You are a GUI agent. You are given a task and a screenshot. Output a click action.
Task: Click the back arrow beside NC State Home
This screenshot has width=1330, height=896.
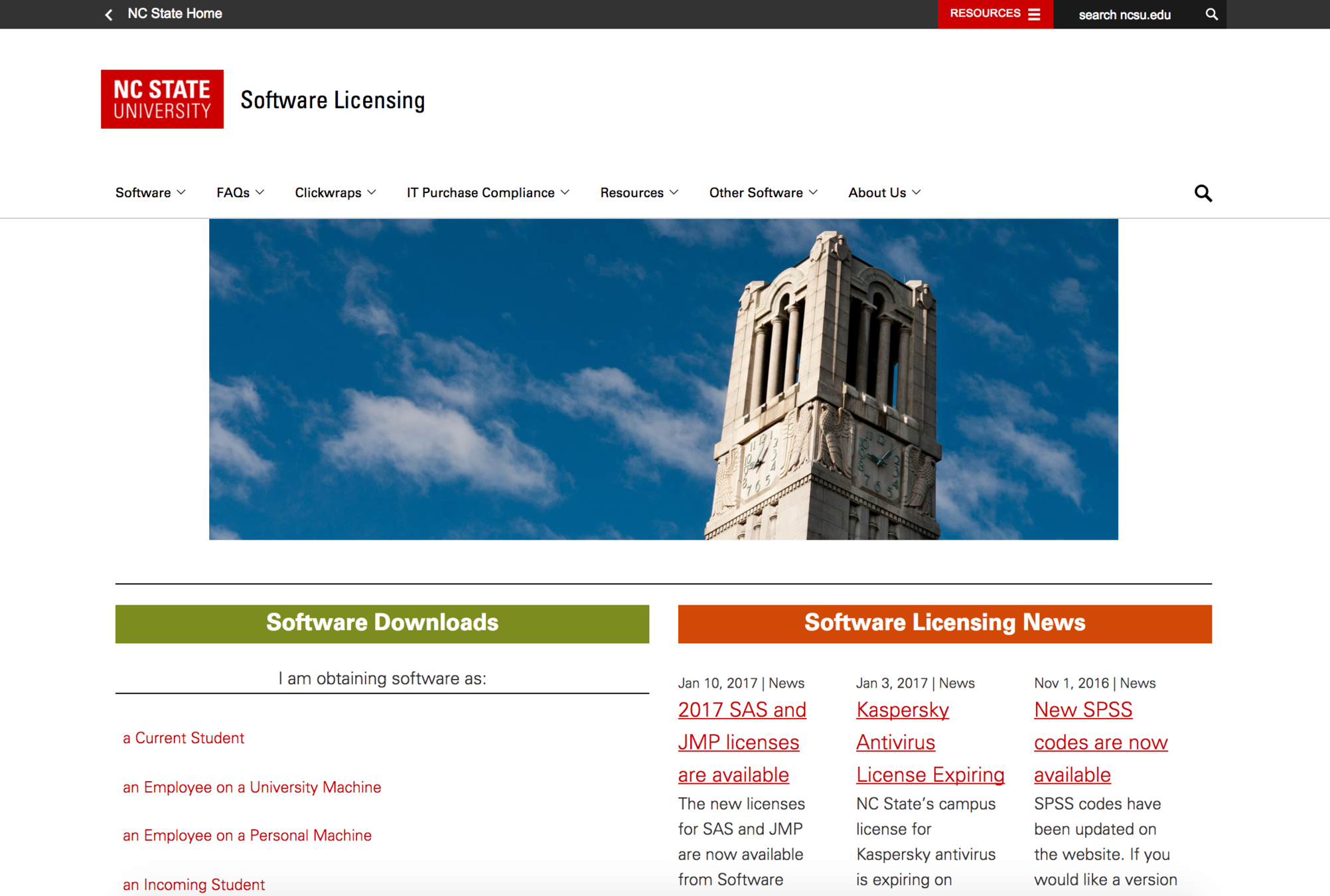[109, 15]
